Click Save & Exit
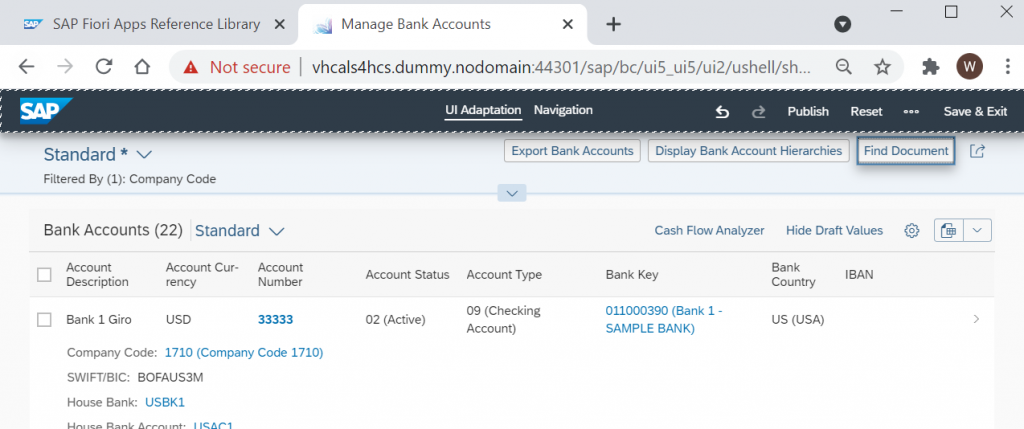1024x429 pixels. [975, 112]
